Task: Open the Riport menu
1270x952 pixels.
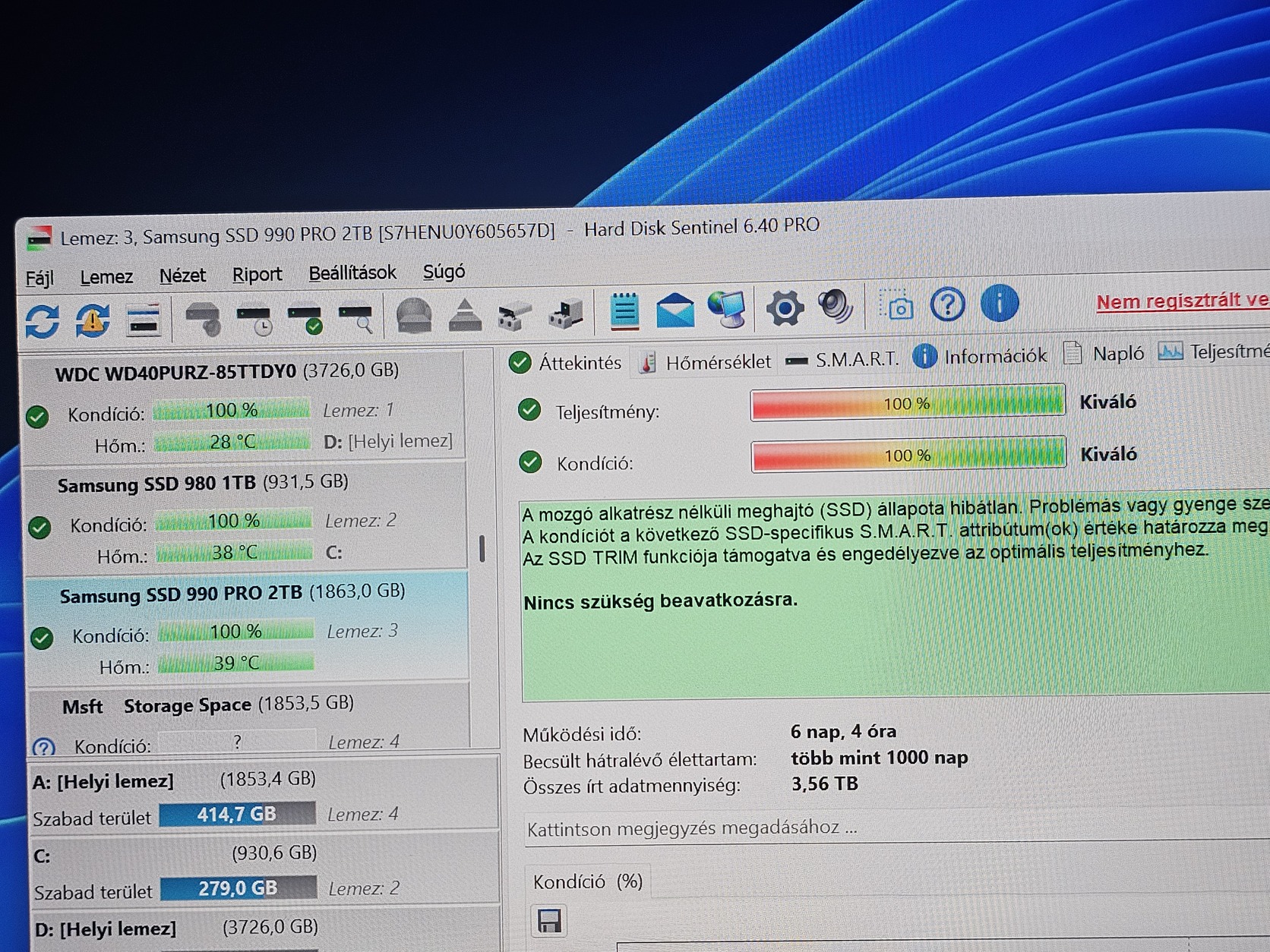Action: click(257, 274)
